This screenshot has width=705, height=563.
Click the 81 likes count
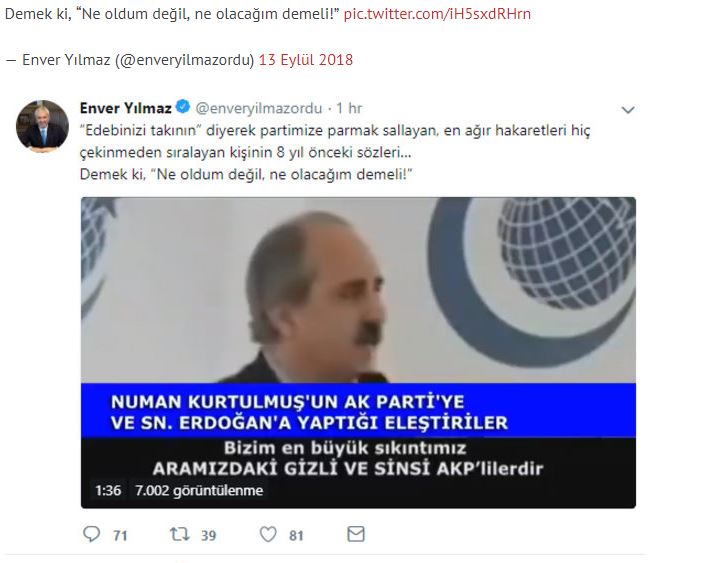tap(296, 536)
